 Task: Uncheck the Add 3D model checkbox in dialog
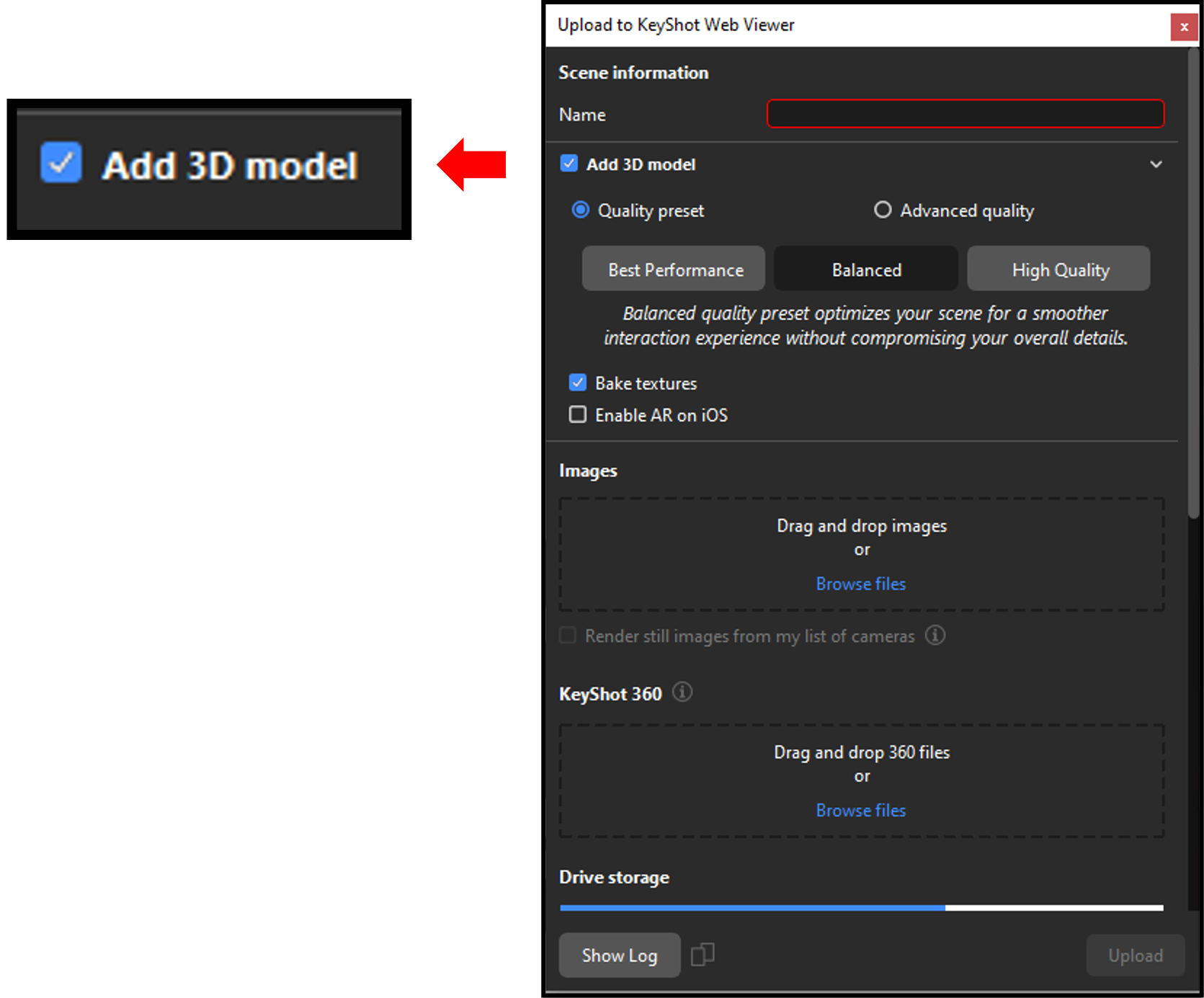point(569,164)
